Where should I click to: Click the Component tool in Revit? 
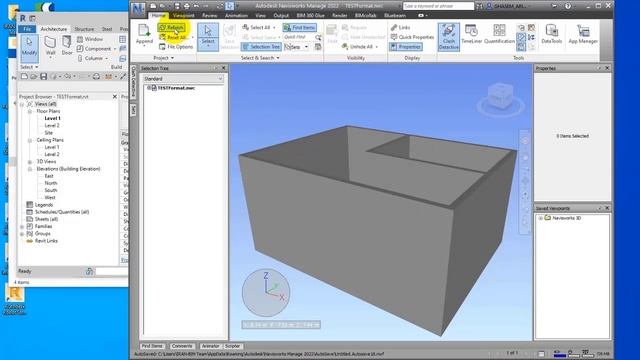[97, 49]
